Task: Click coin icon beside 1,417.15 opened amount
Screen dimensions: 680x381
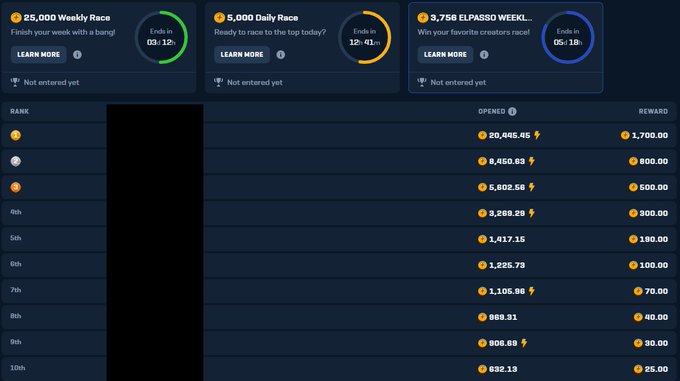Action: tap(482, 239)
